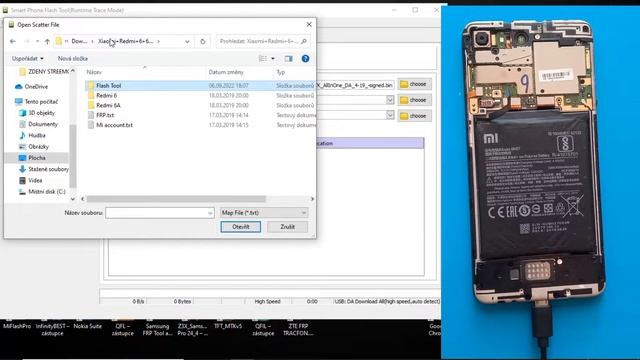Click the Dow... breadcrumb segment
The width and height of the screenshot is (640, 360).
(x=79, y=41)
